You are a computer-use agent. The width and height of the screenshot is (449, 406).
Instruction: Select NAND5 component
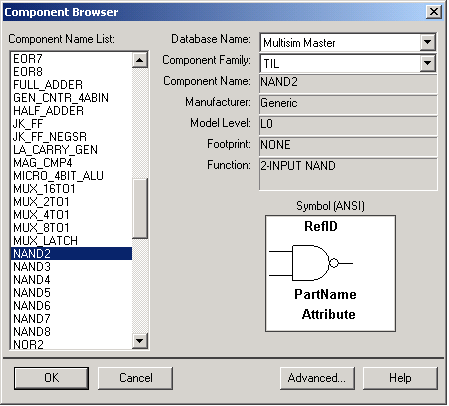tap(71, 293)
